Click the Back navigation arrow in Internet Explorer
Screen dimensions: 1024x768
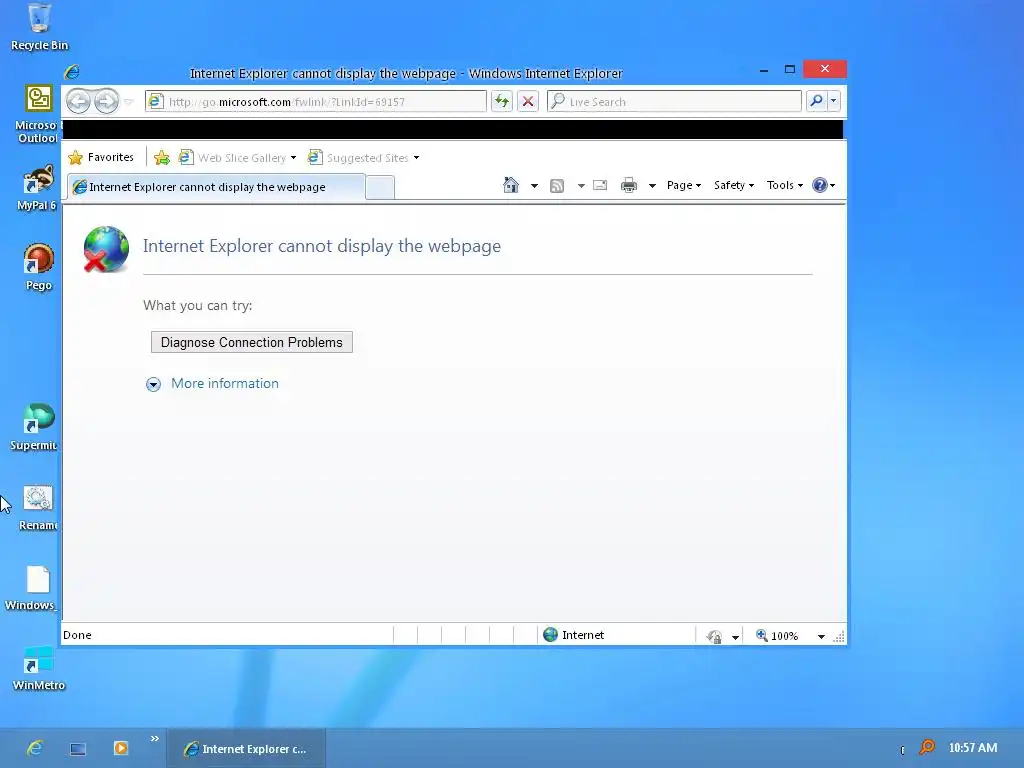78,101
